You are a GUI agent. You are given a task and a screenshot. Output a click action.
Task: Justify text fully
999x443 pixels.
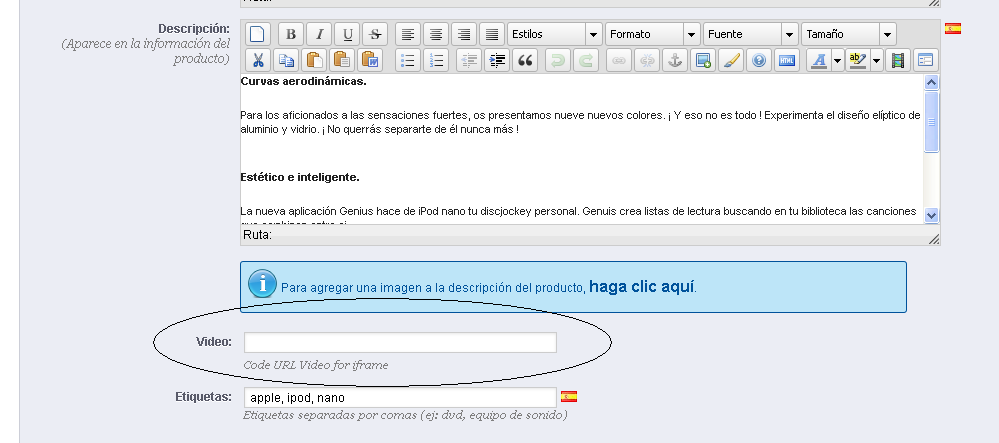point(492,34)
